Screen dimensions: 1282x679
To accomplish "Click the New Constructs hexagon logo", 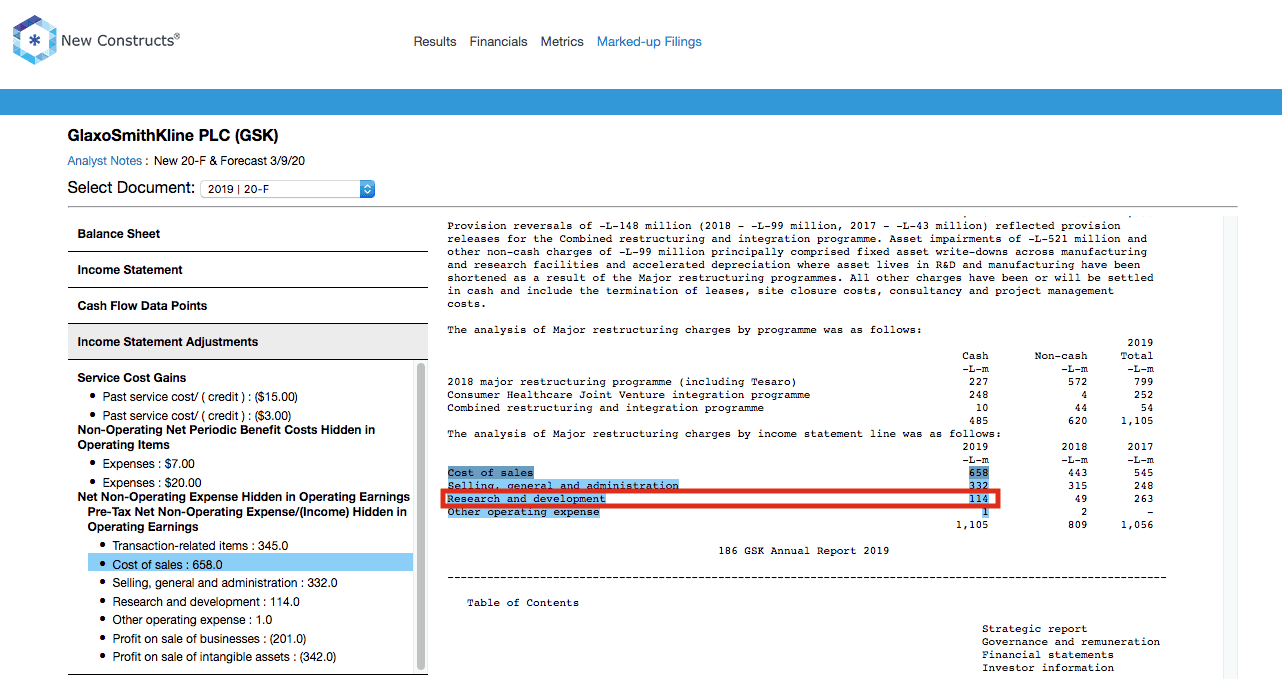I will coord(34,40).
